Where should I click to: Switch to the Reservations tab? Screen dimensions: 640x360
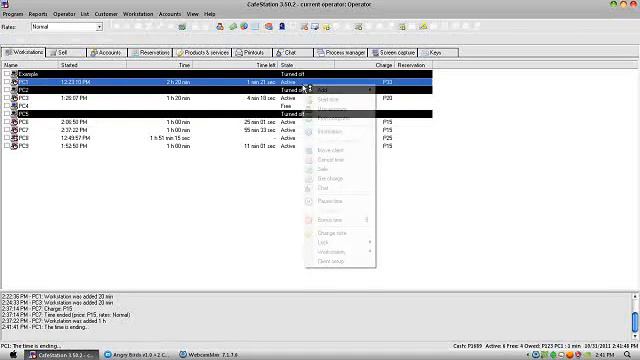150,53
